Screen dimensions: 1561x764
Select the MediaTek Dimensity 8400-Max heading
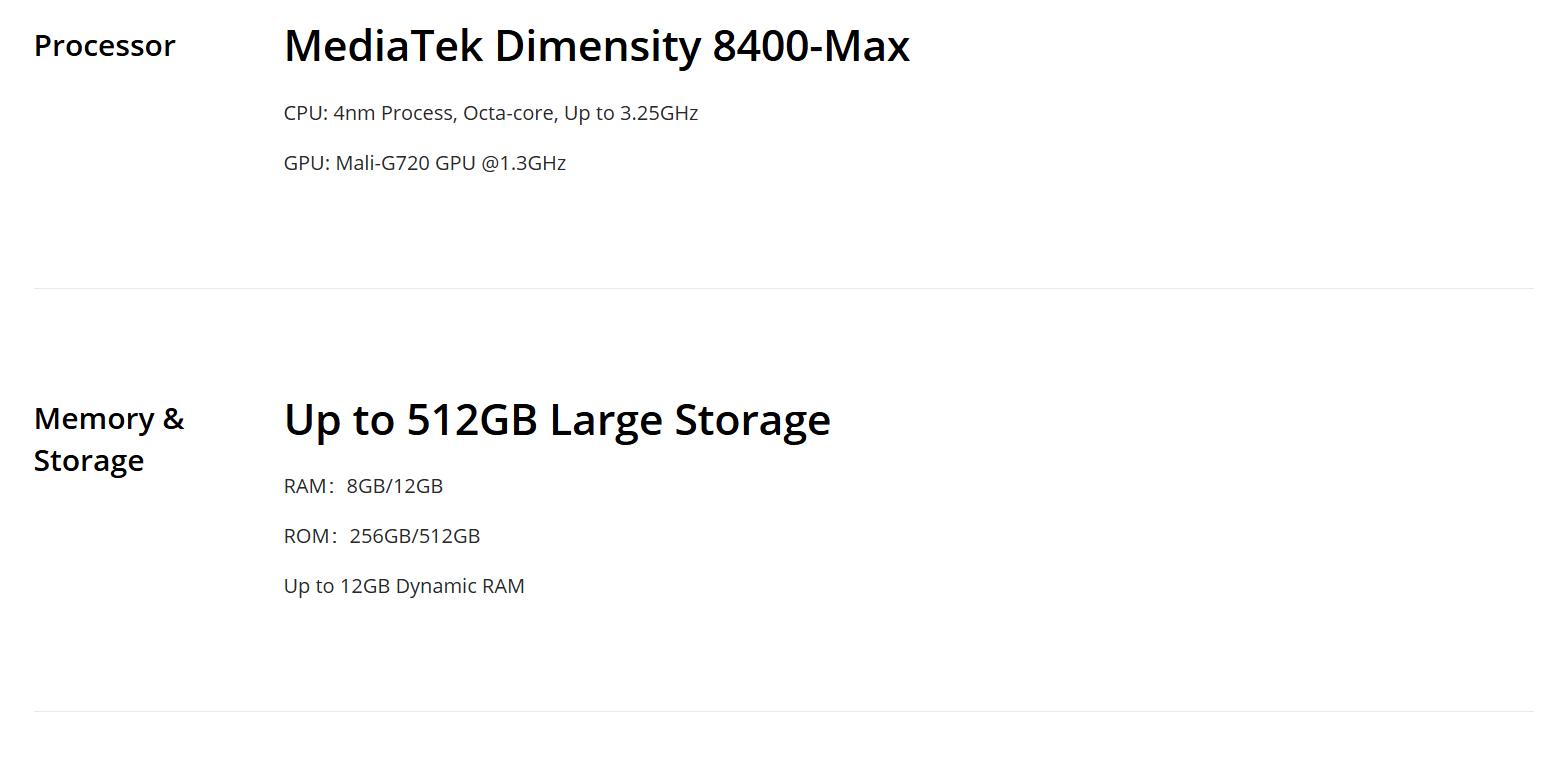click(x=597, y=47)
